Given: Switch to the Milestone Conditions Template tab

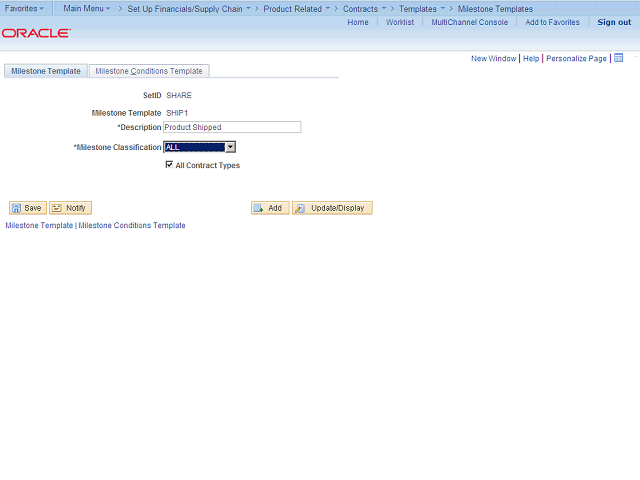Looking at the screenshot, I should (x=149, y=71).
